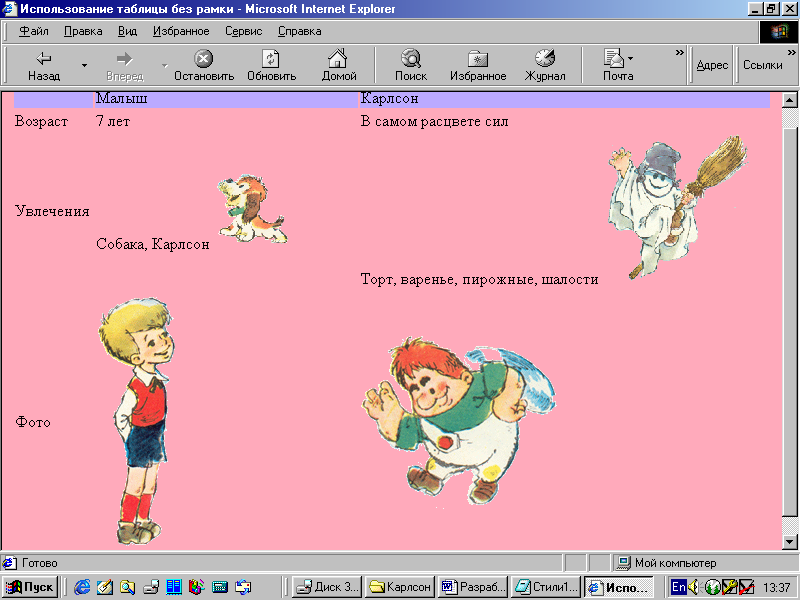Click the blue file manager quick launch icon
This screenshot has height=600, width=800.
pos(173,587)
